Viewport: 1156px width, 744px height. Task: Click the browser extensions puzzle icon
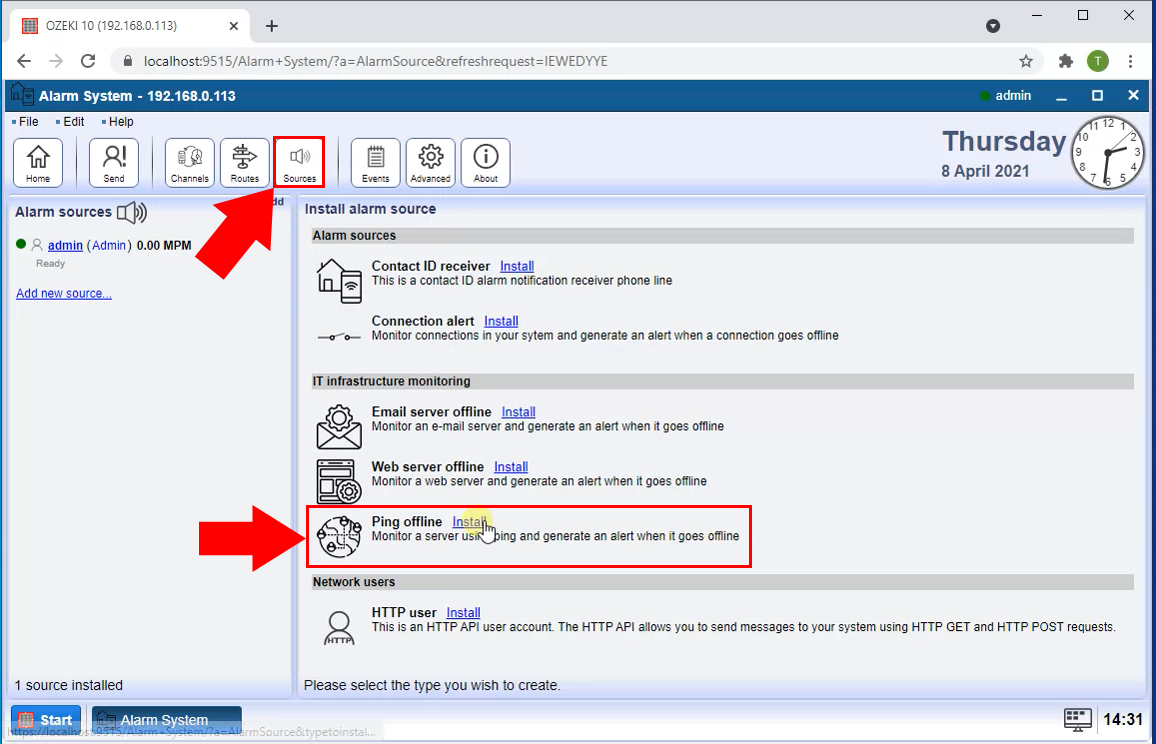[x=1065, y=61]
